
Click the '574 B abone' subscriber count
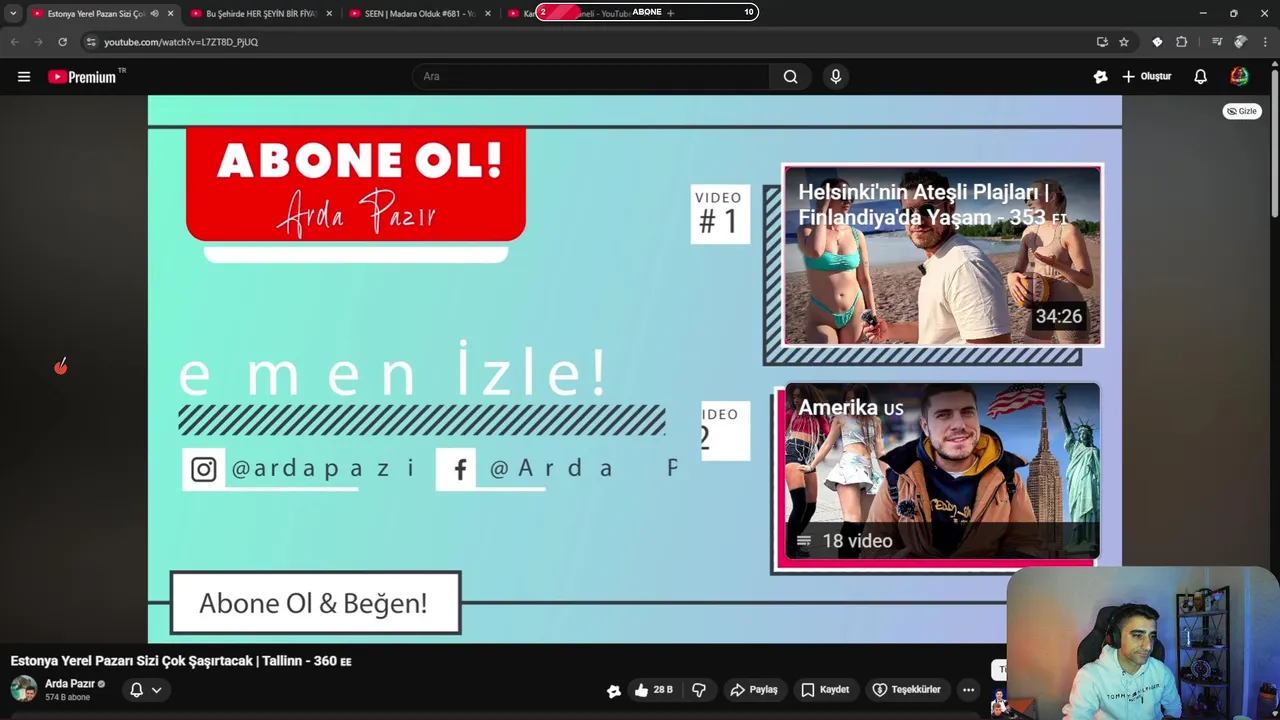point(68,697)
